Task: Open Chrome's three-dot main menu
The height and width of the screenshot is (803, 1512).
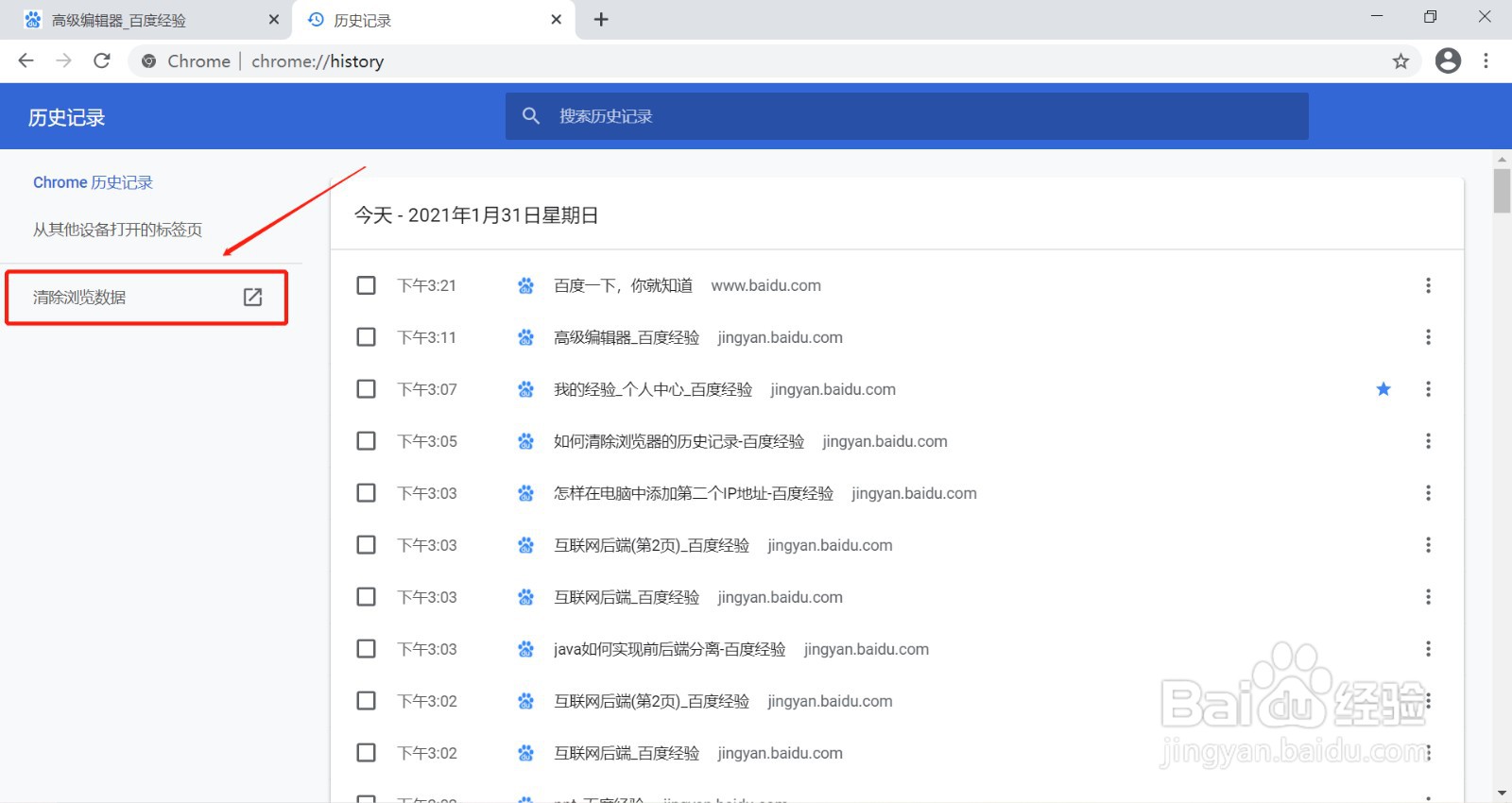Action: pos(1486,60)
